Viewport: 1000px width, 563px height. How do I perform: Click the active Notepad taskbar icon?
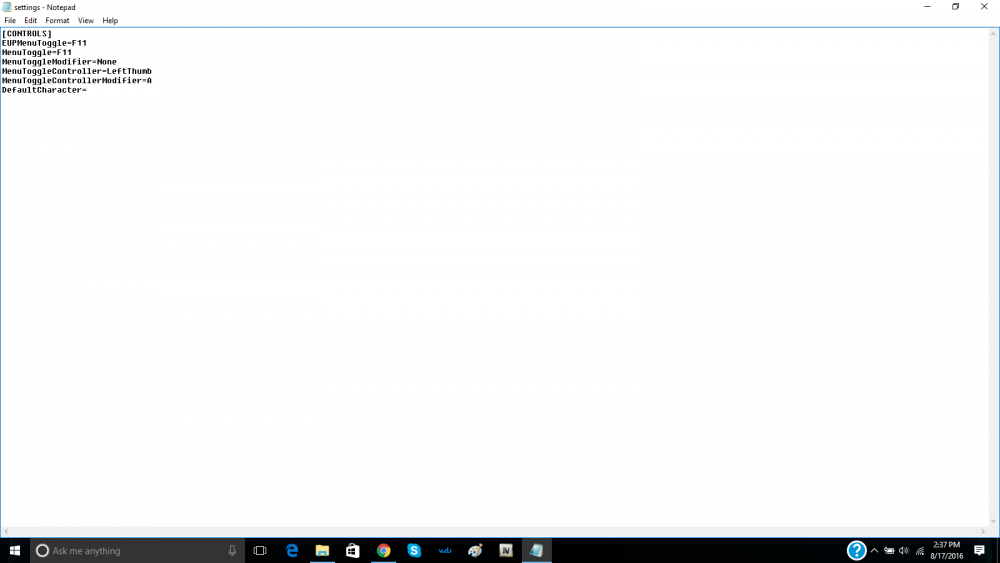click(536, 550)
